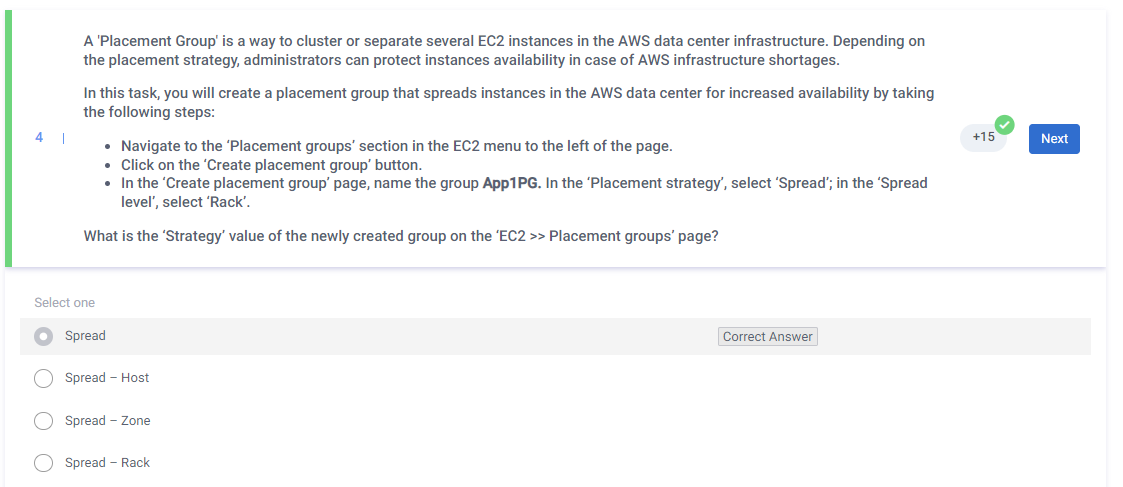Click the green bar on the card's left edge
1123x487 pixels.
tap(8, 139)
